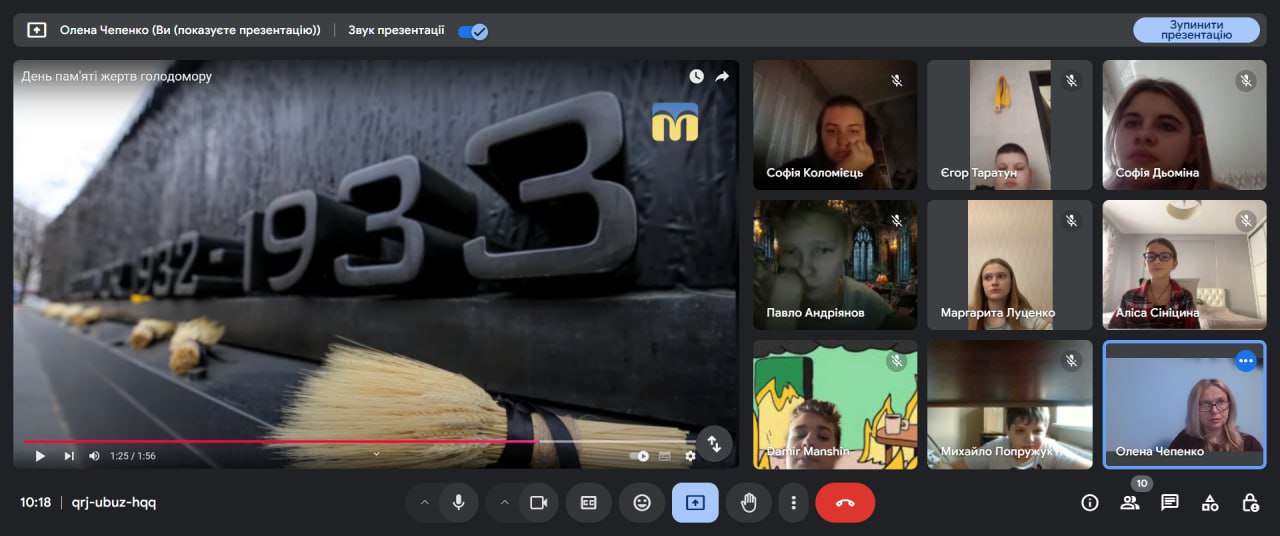Open the chat with everyone panel
Image resolution: width=1280 pixels, height=536 pixels.
pyautogui.click(x=1170, y=503)
